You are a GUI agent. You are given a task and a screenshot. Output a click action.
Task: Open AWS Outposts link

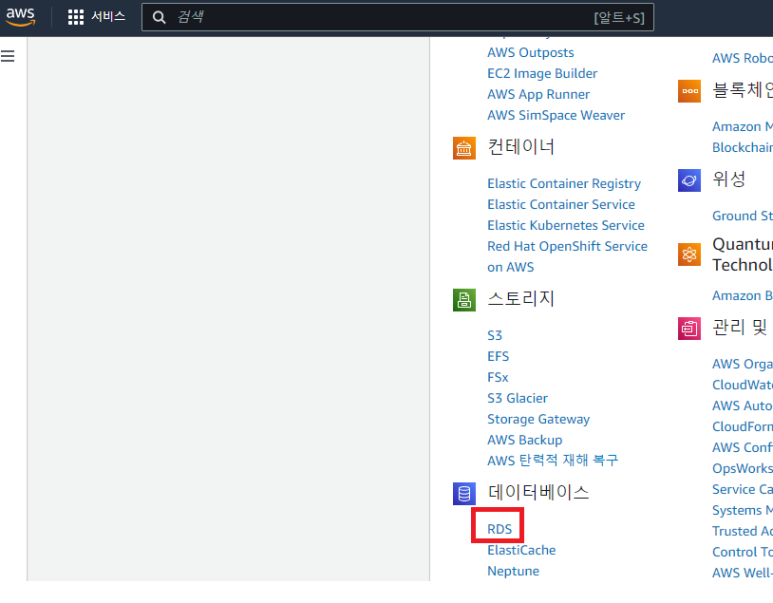(530, 53)
